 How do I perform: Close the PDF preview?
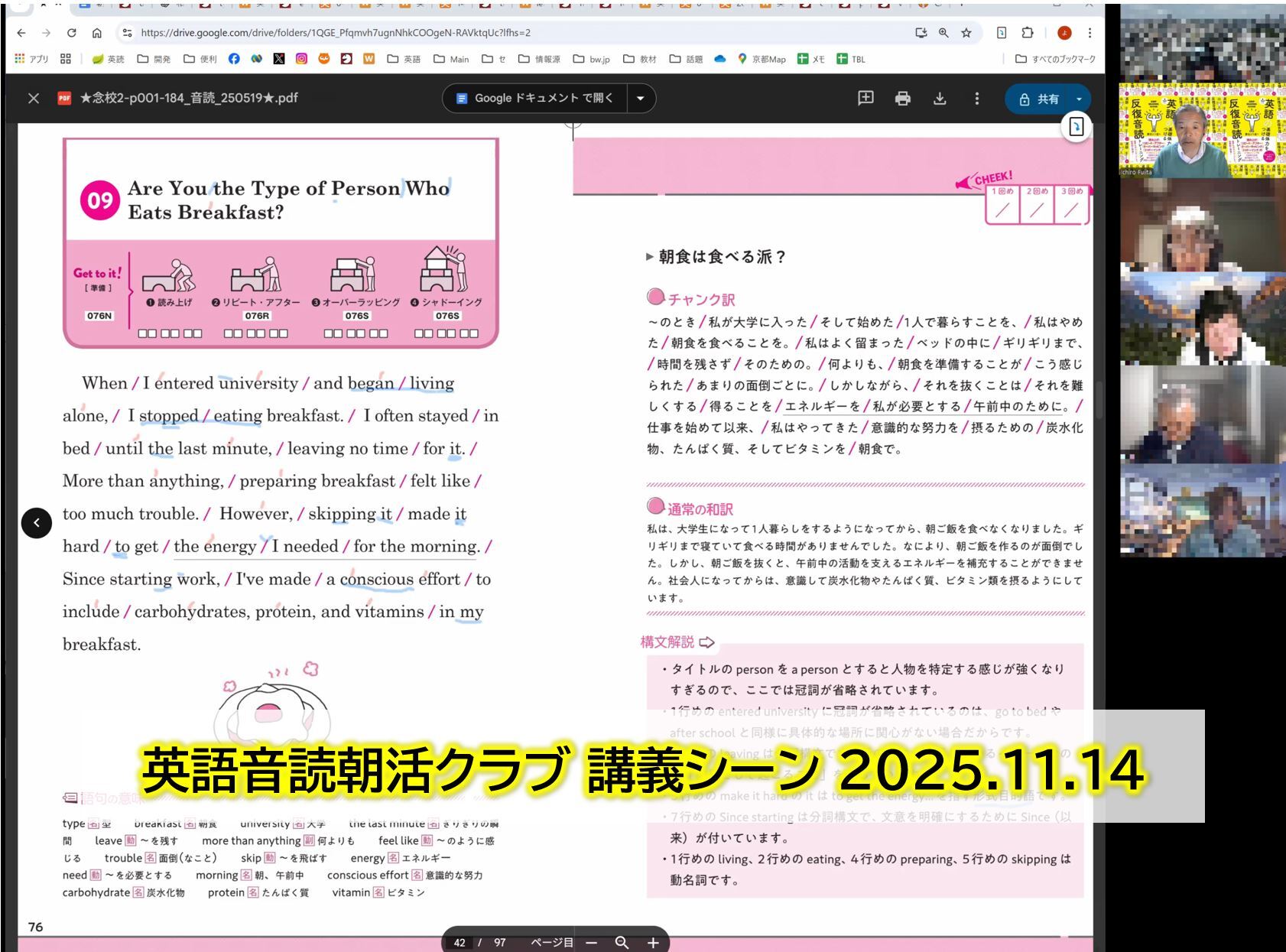point(34,99)
